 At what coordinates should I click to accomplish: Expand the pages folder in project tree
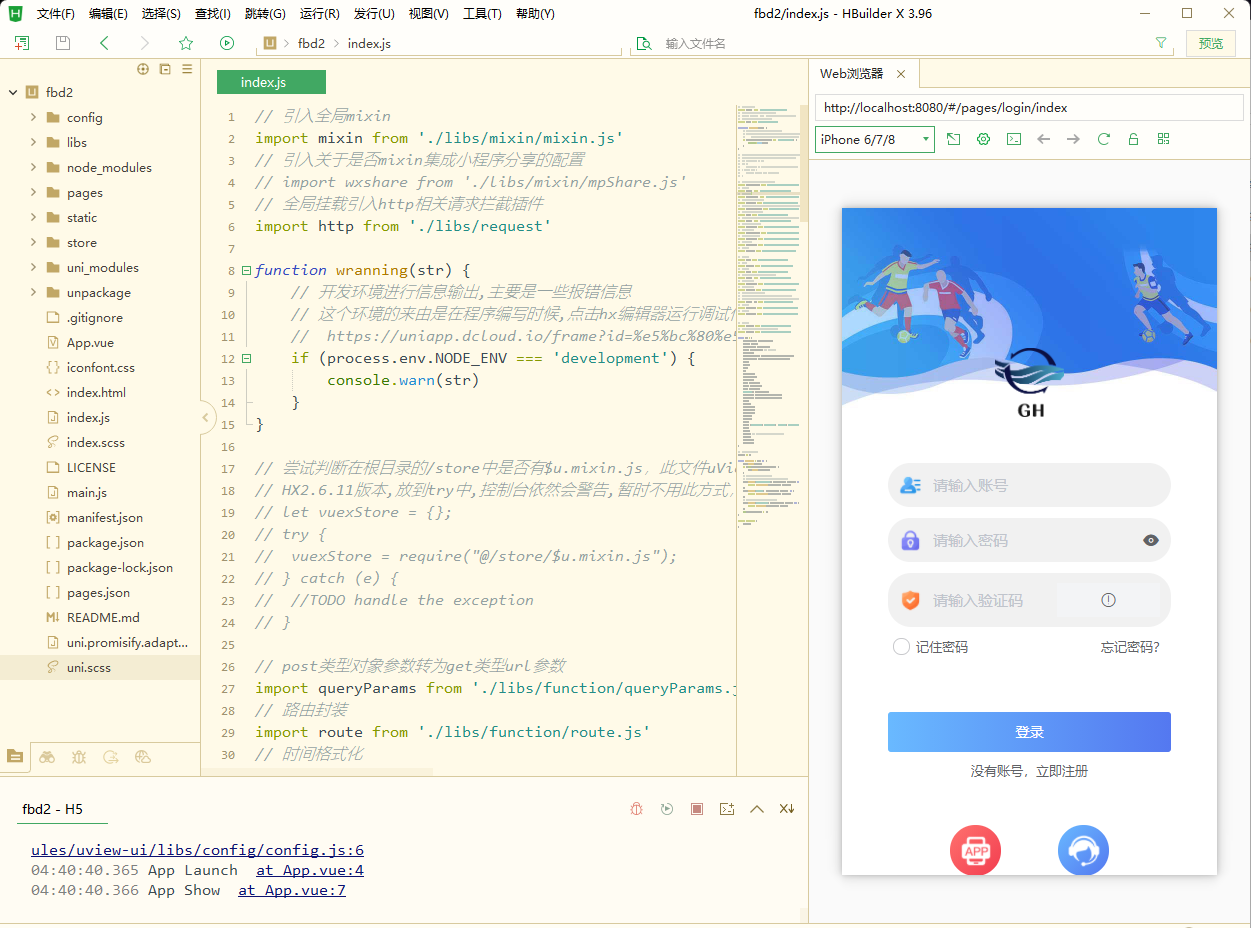(x=34, y=192)
